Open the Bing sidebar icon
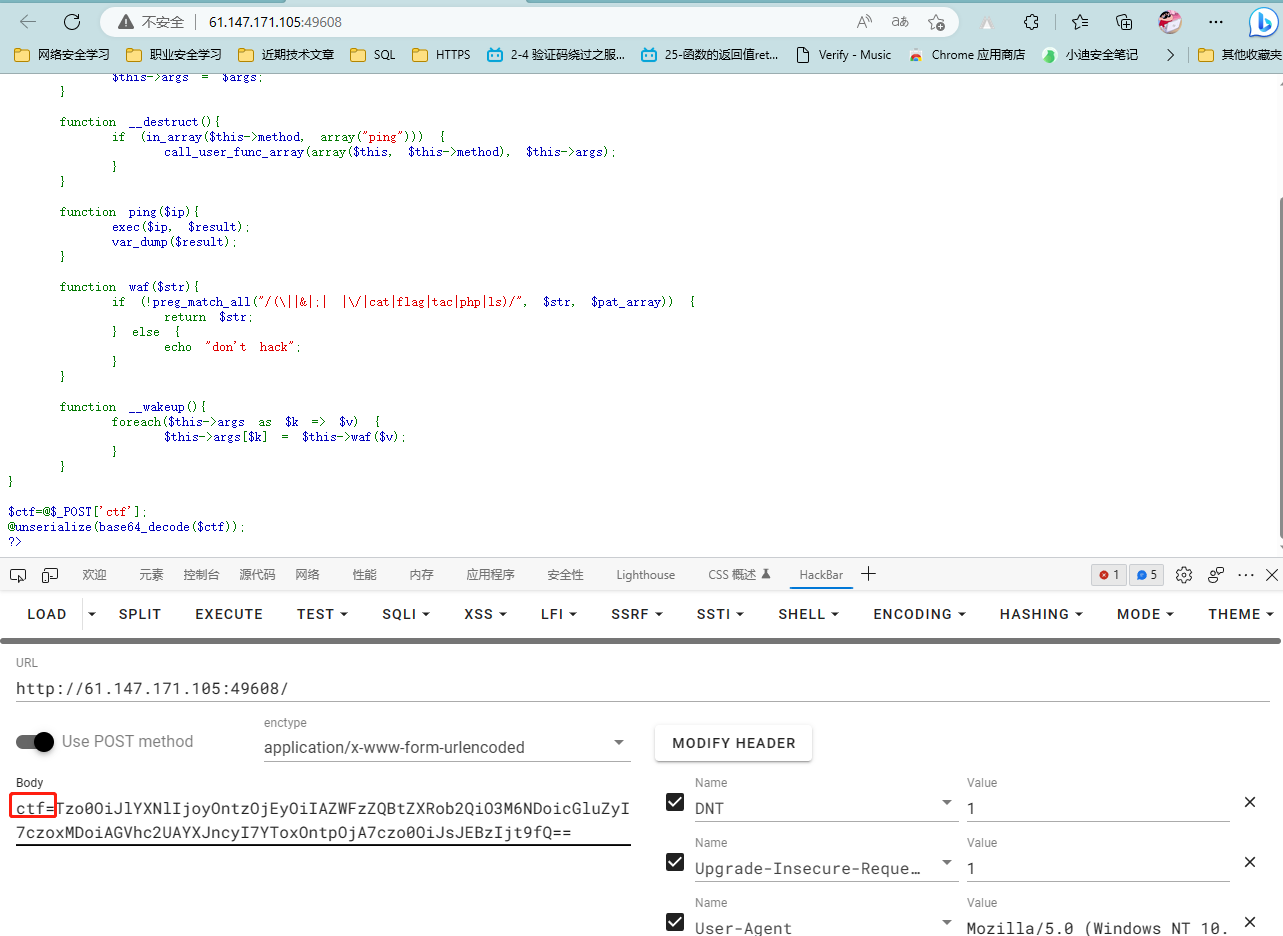This screenshot has width=1283, height=936. click(1262, 22)
